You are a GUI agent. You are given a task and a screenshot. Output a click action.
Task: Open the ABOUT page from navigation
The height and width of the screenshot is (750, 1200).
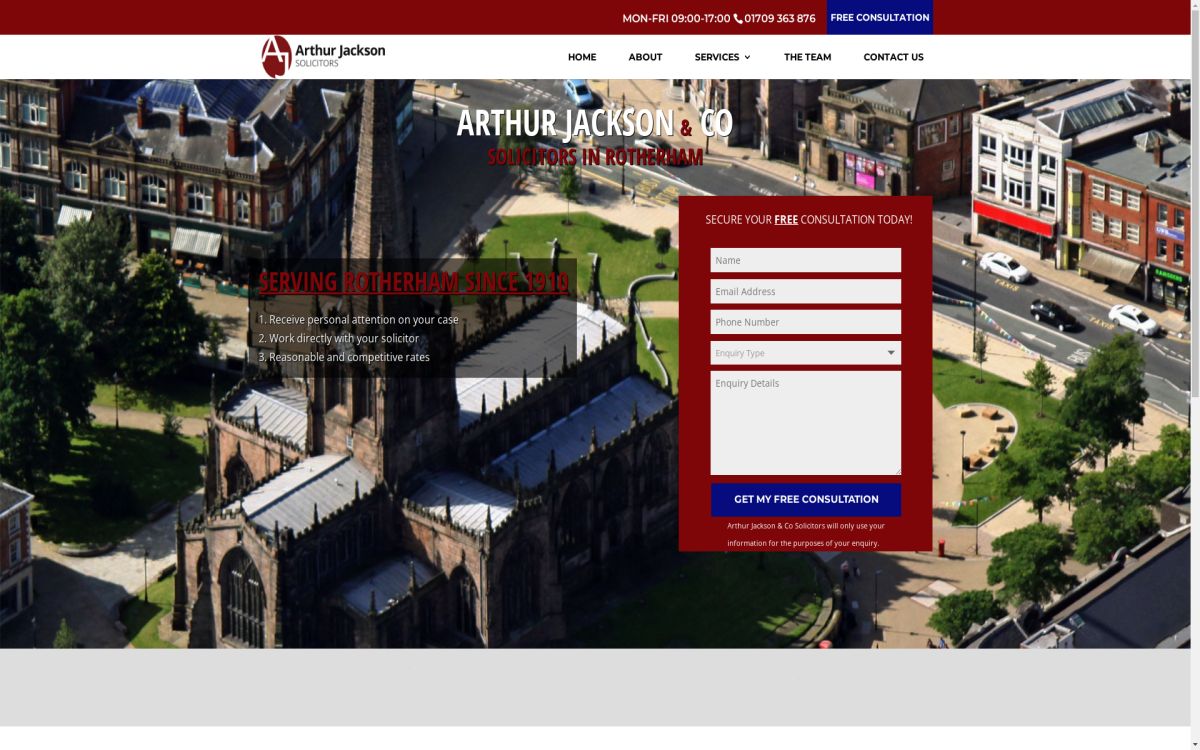pos(645,57)
